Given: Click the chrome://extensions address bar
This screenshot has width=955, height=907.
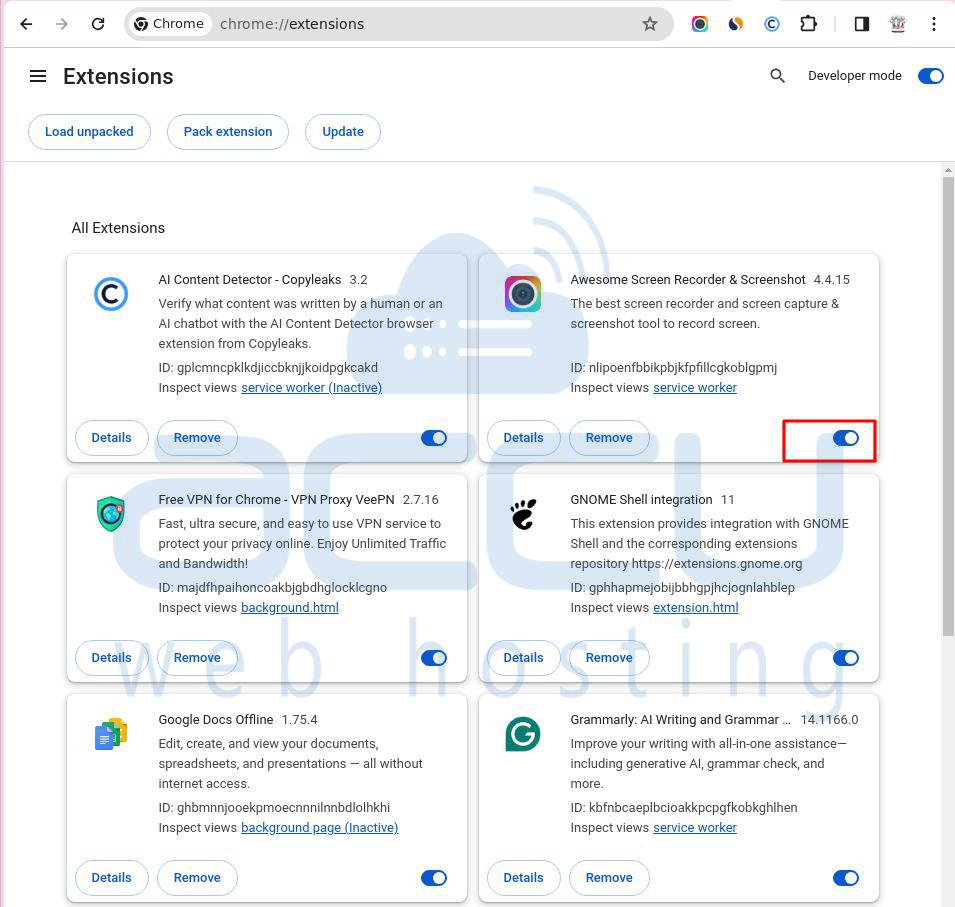Looking at the screenshot, I should point(399,24).
